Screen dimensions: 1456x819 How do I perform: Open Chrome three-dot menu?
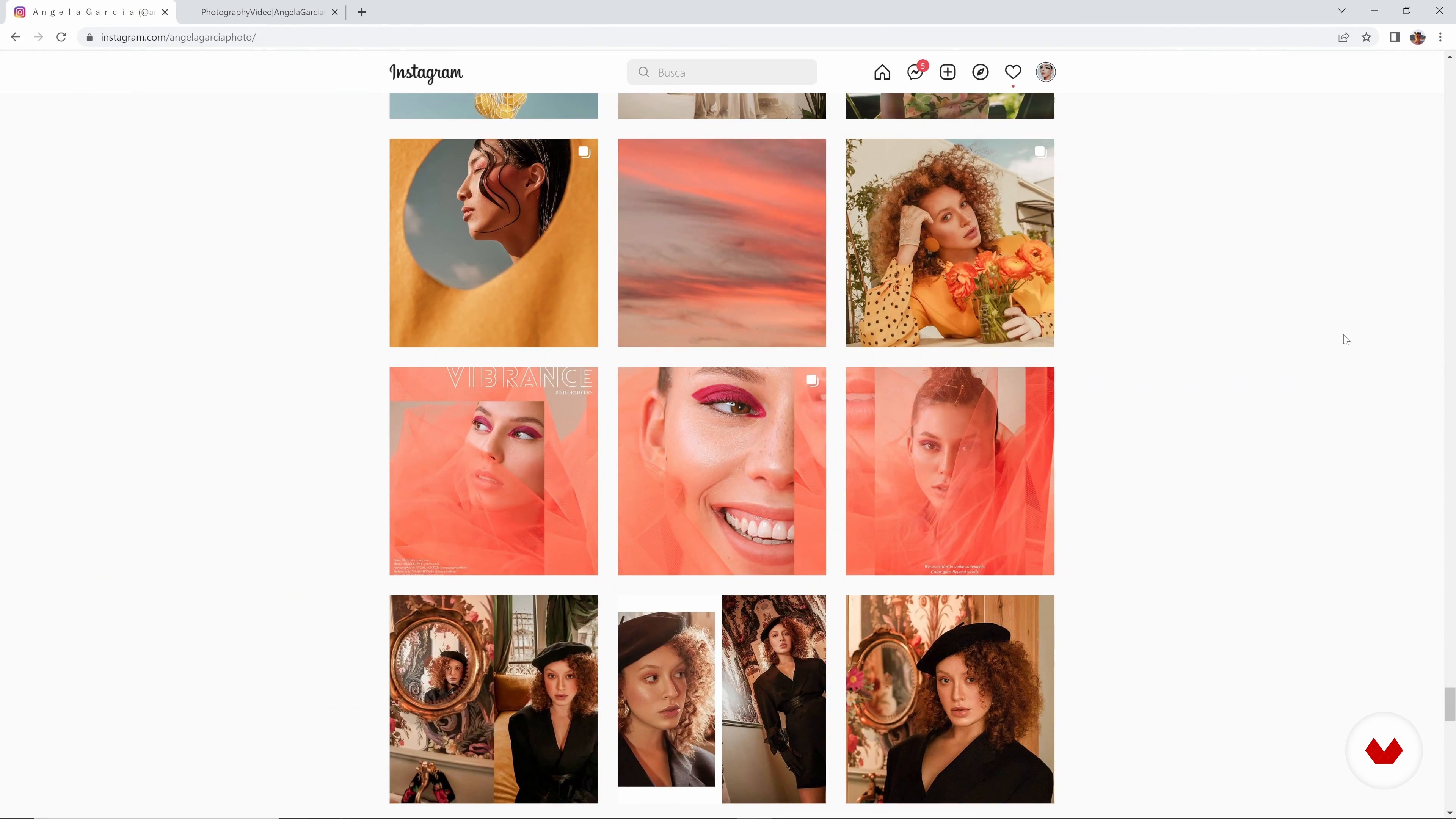coord(1440,37)
